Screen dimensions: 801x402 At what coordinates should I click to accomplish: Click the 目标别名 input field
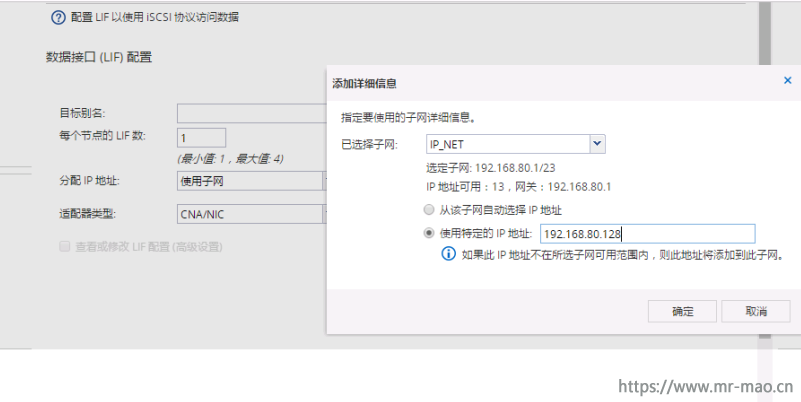click(x=252, y=113)
